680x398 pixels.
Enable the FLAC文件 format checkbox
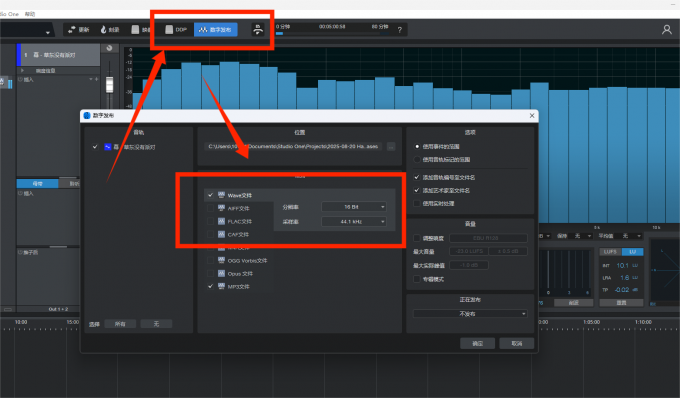point(210,221)
